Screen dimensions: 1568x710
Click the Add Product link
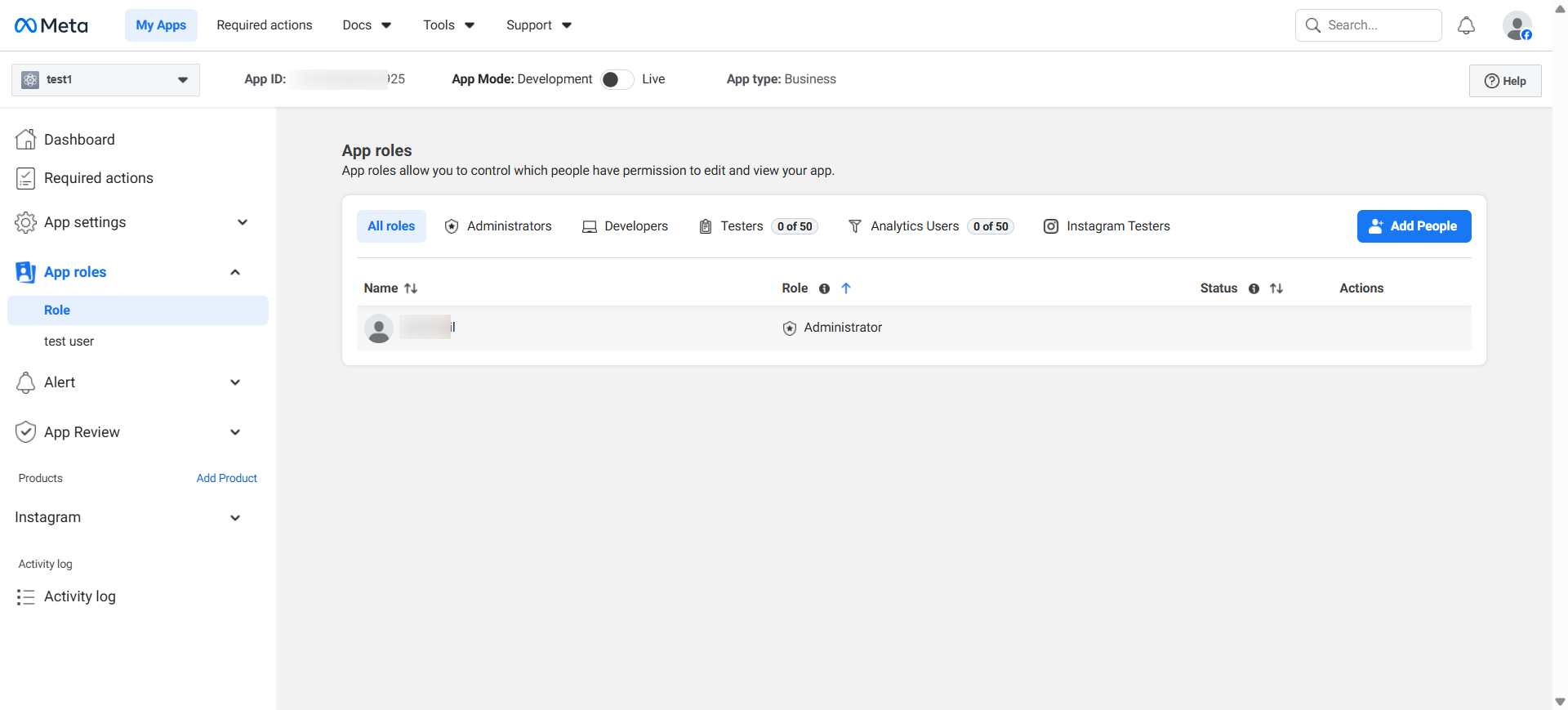point(226,478)
